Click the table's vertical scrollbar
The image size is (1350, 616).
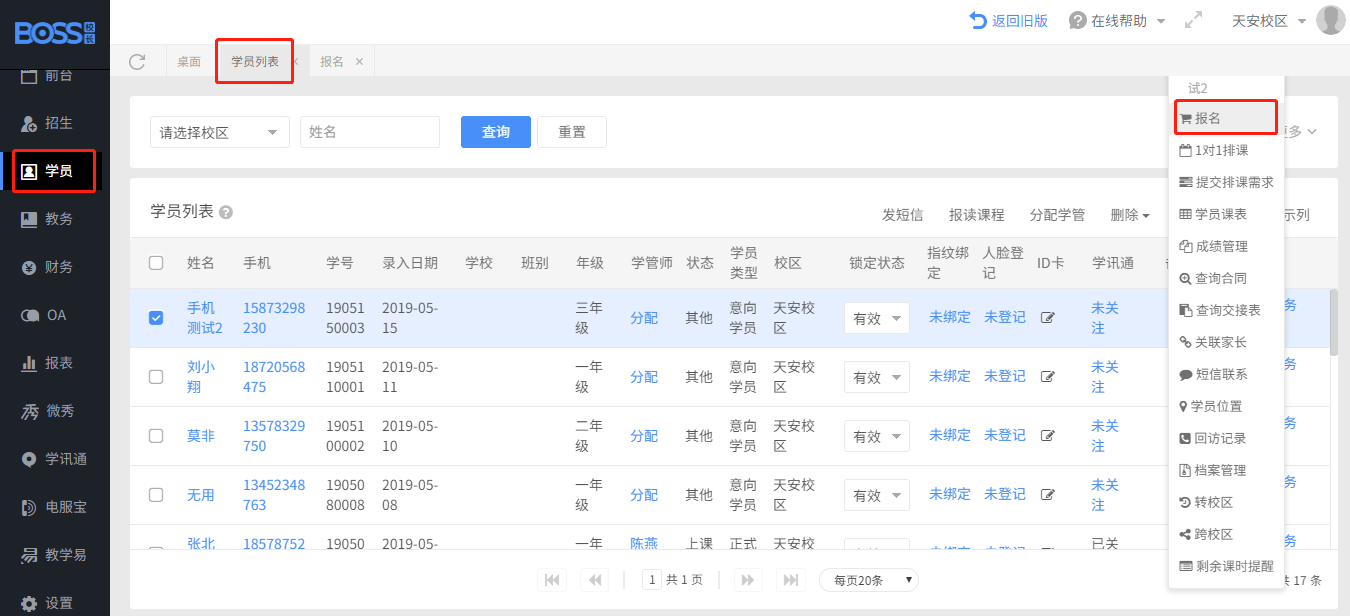coord(1334,322)
